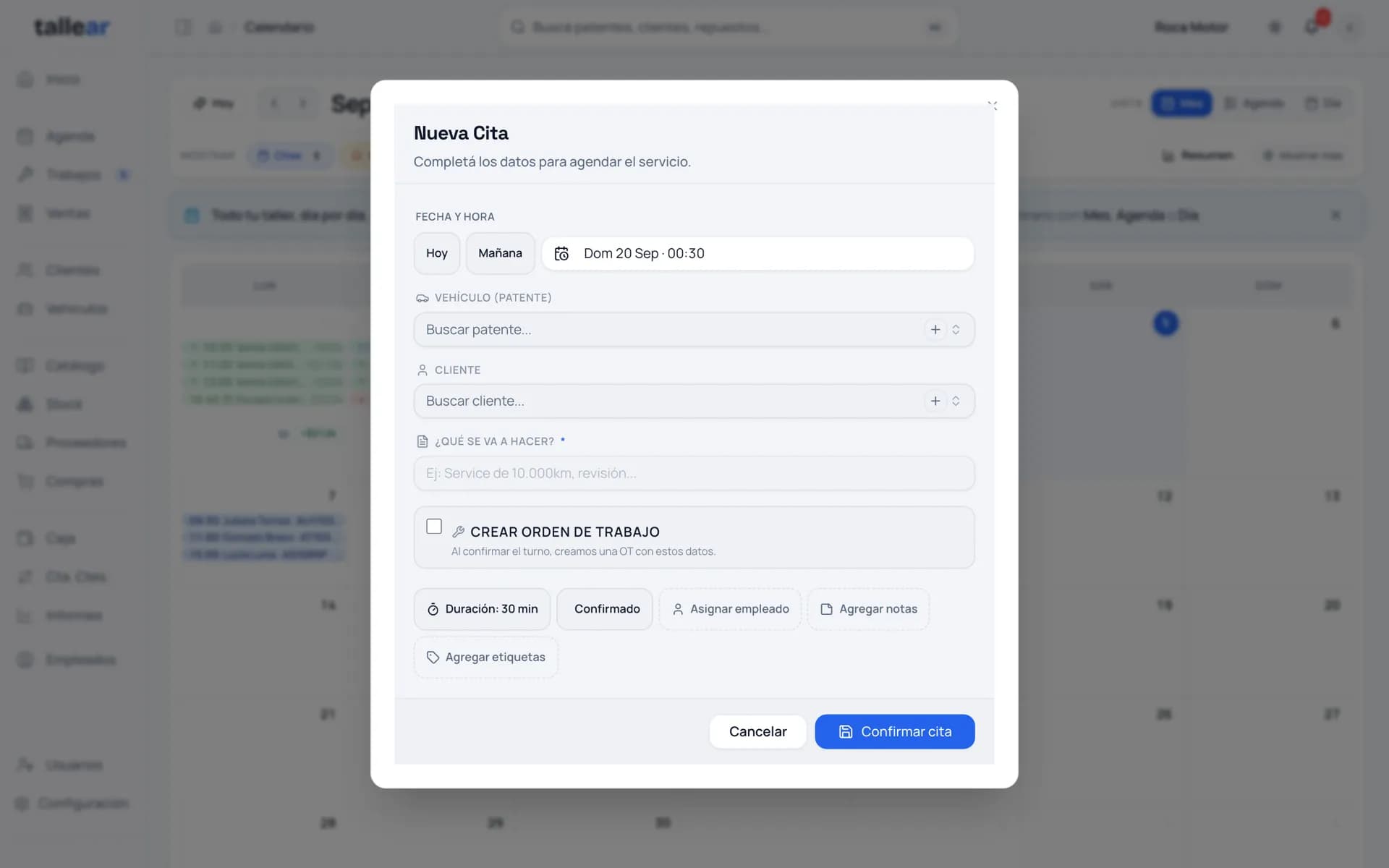Screen dimensions: 1389x868
Task: Click the save icon on Confirmar cita
Action: click(845, 731)
